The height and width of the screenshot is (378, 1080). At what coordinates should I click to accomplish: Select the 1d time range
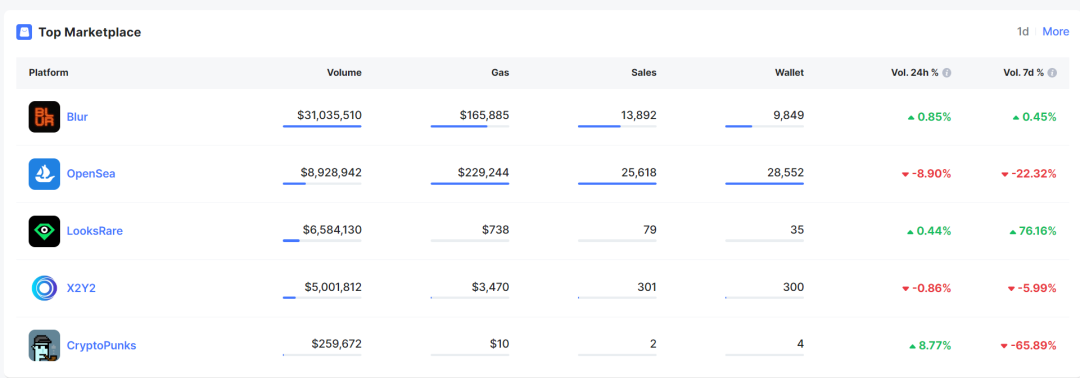tap(1023, 32)
